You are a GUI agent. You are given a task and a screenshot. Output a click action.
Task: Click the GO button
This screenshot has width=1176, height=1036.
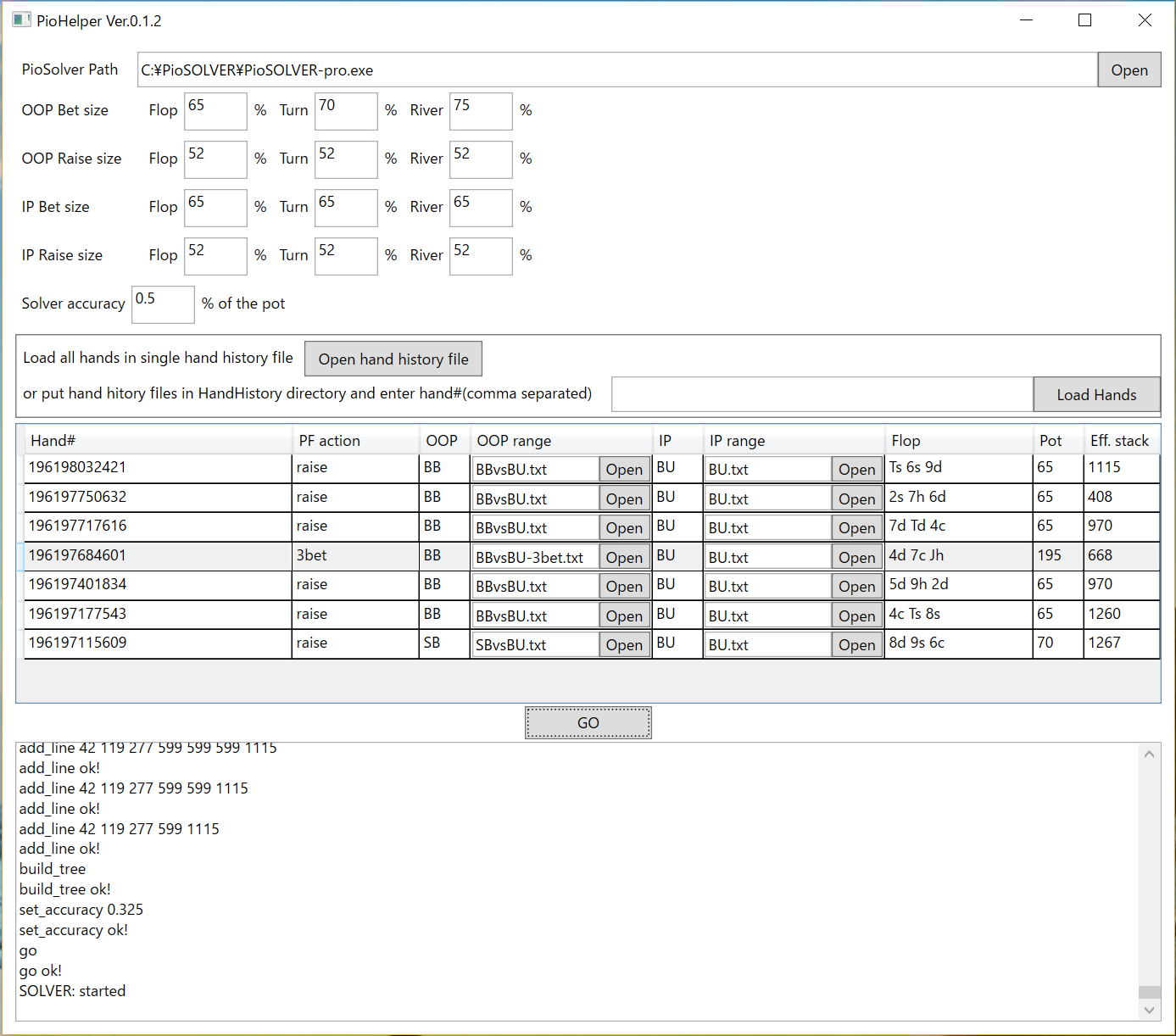[588, 722]
